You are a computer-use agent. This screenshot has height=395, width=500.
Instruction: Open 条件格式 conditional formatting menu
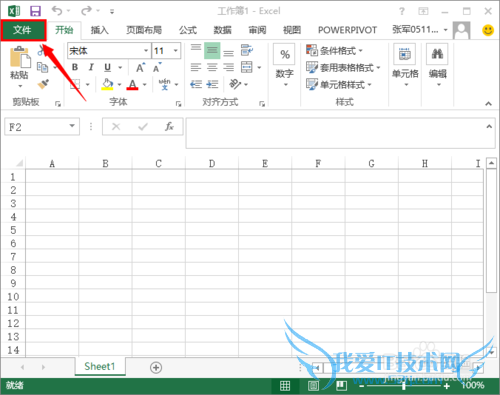334,51
